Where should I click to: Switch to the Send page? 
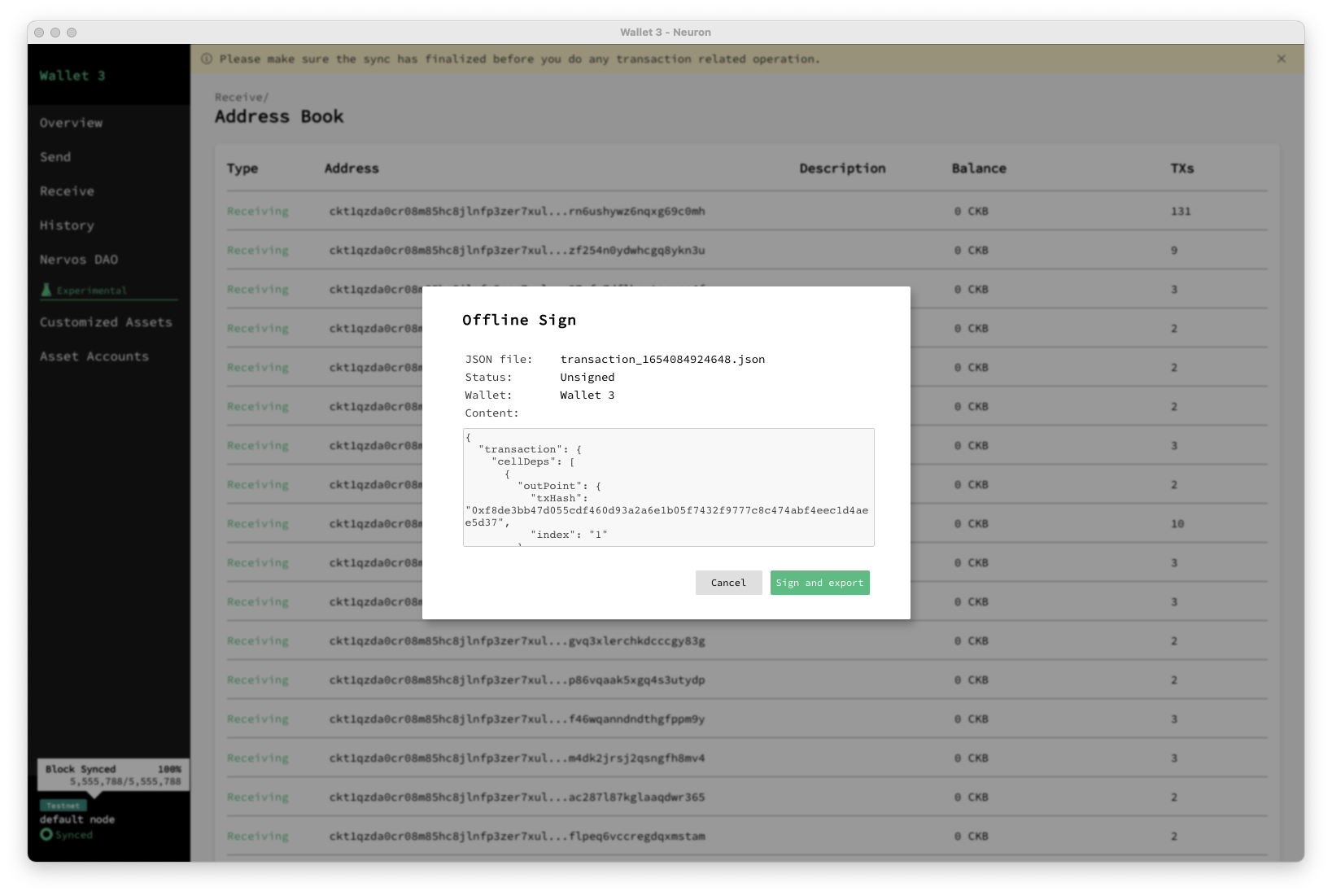tap(55, 156)
